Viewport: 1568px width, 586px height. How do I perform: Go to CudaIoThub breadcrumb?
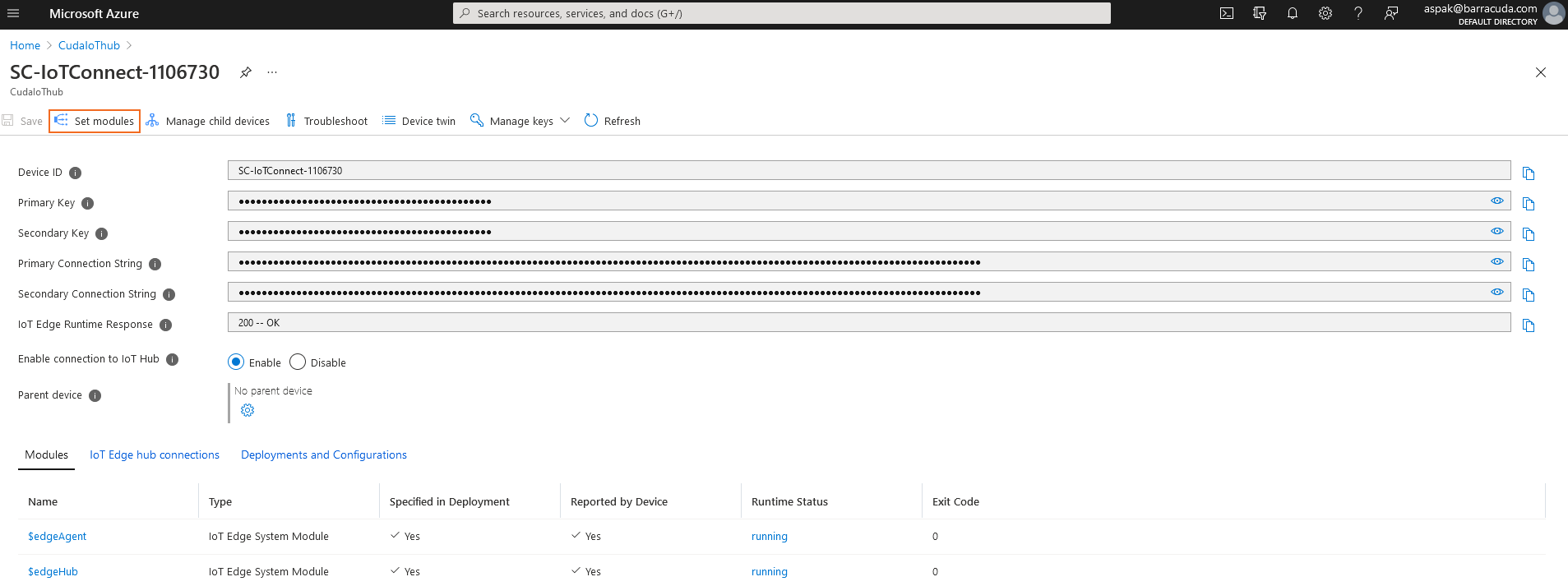89,45
